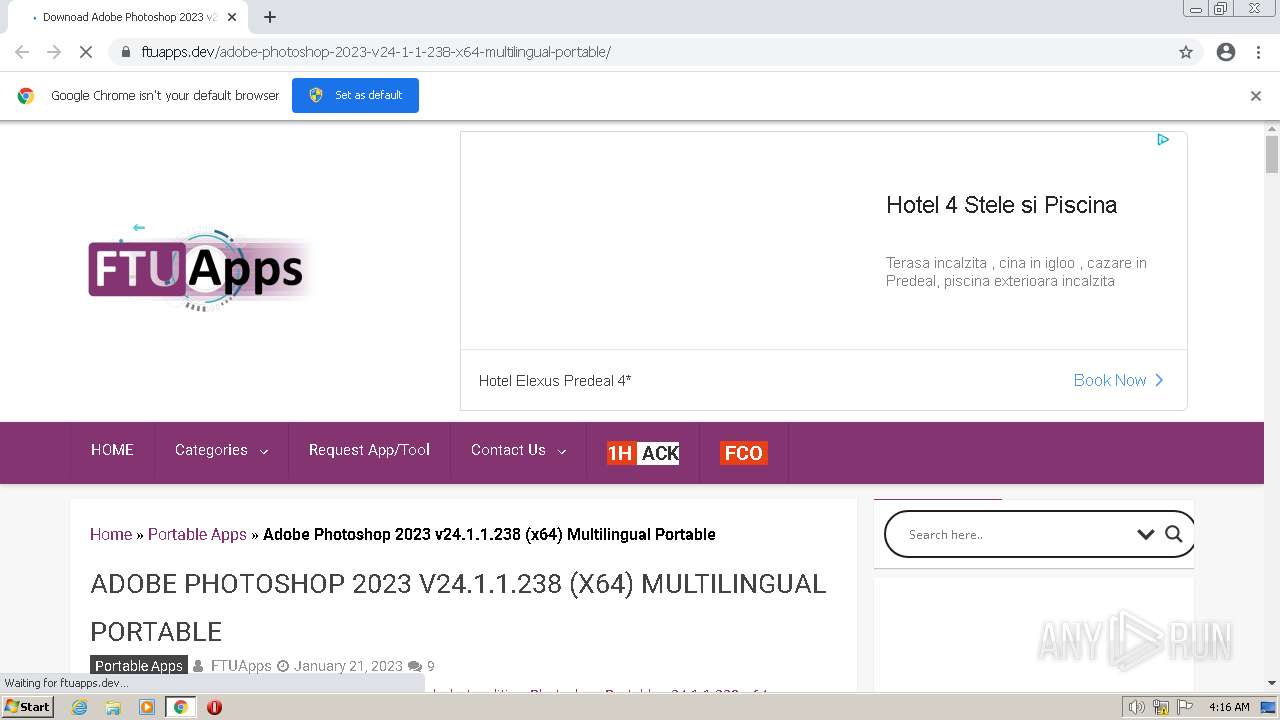Viewport: 1280px width, 720px height.
Task: Open media player from taskbar
Action: pos(147,707)
